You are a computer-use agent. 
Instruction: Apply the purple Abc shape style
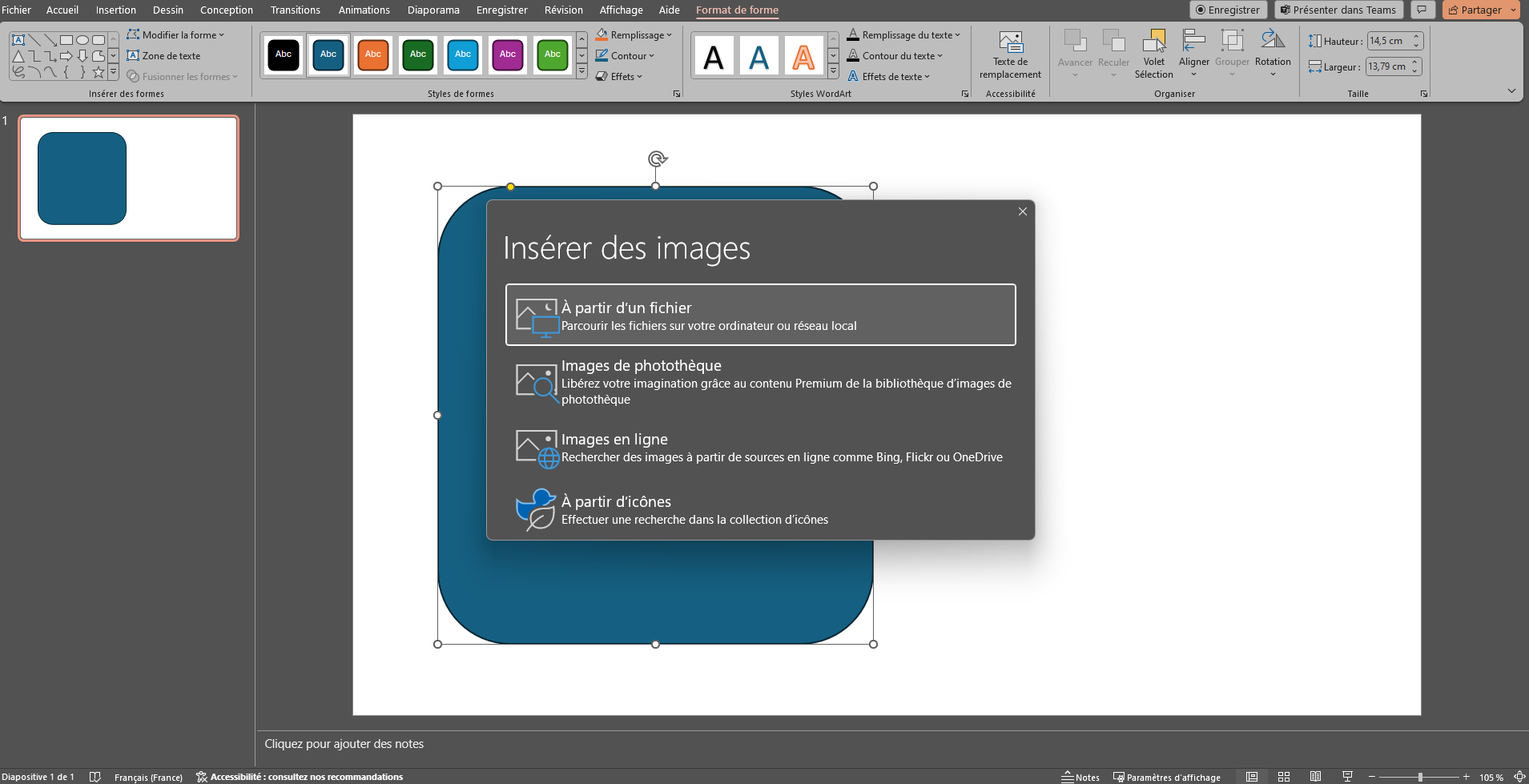coord(508,54)
